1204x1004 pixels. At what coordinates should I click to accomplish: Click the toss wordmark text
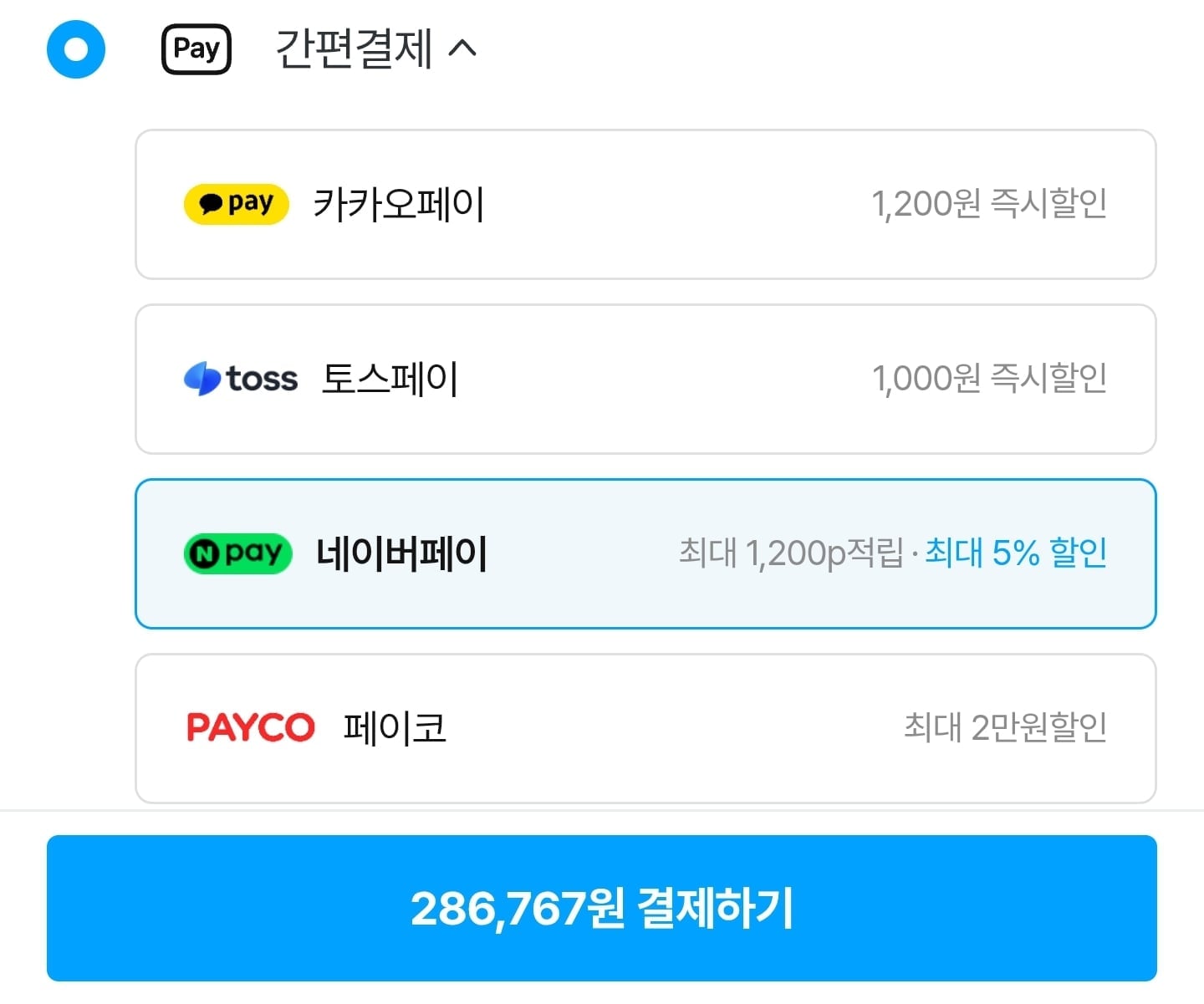coord(262,380)
